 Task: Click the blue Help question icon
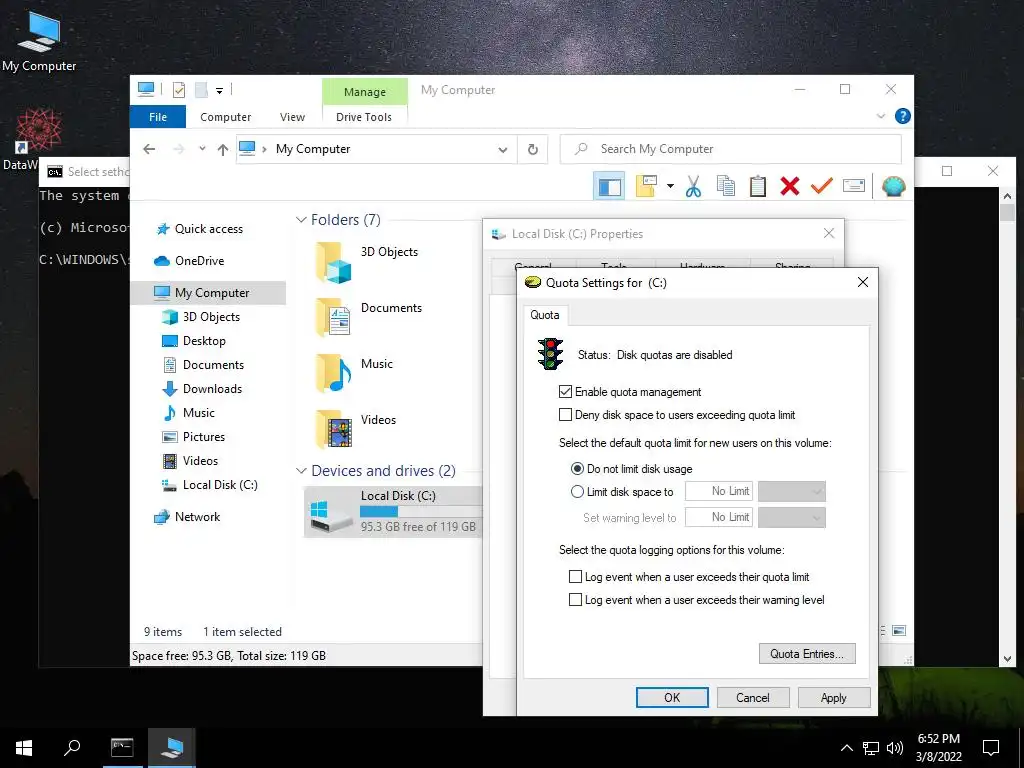(x=903, y=116)
